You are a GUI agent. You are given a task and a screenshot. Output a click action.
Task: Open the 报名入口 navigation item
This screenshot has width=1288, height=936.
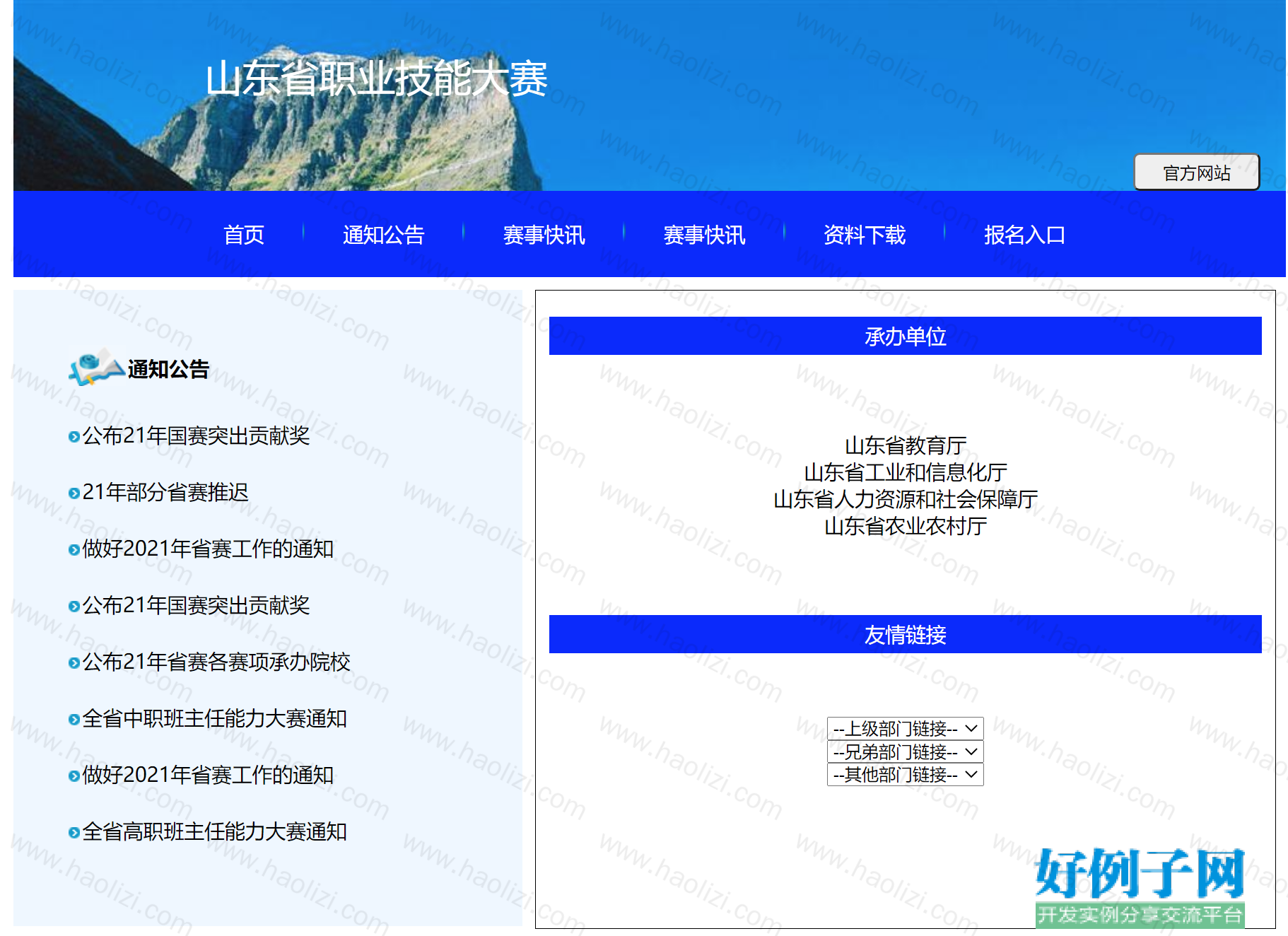coord(1025,235)
